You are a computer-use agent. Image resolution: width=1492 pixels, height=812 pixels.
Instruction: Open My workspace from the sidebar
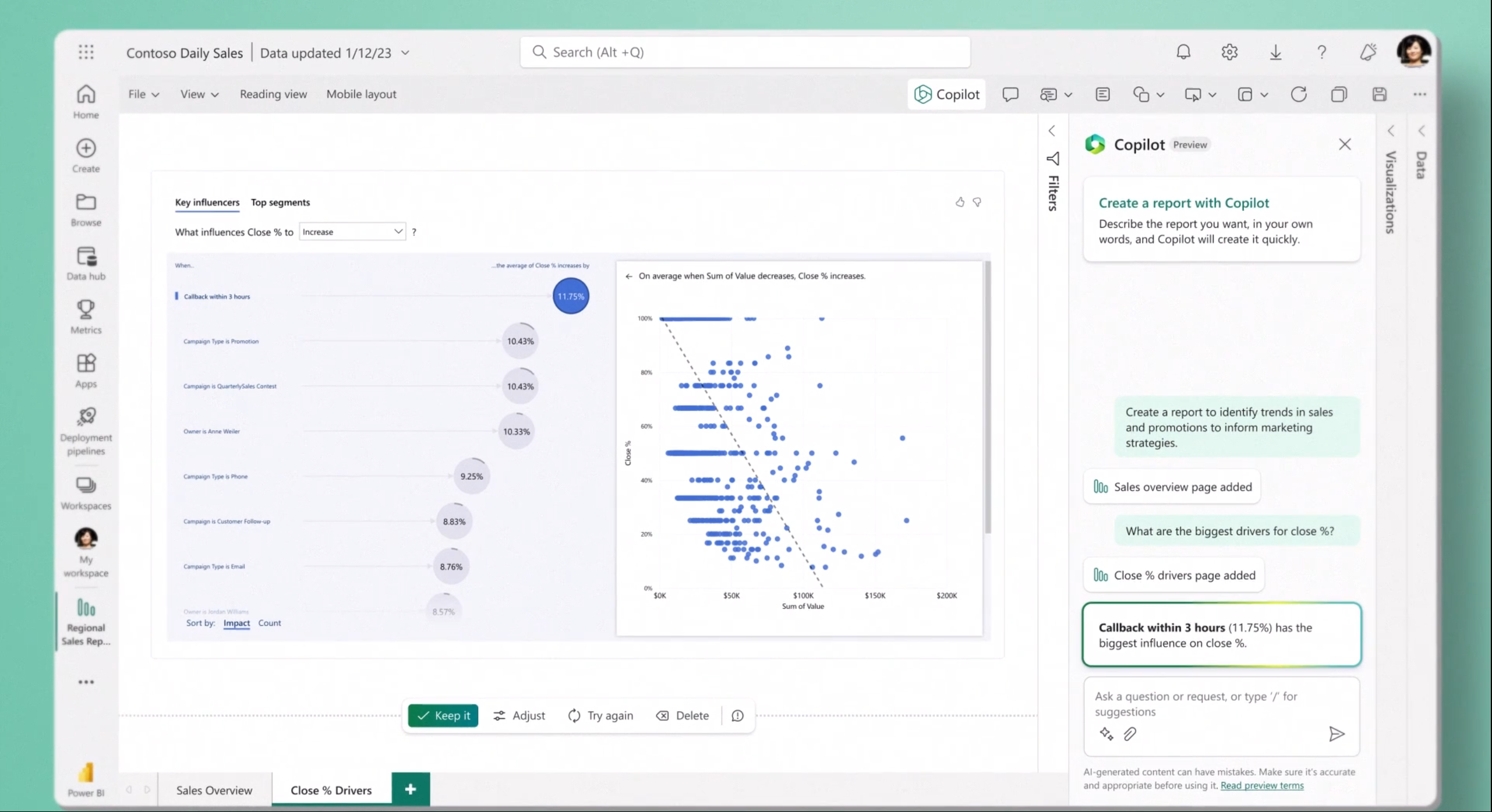pos(86,551)
